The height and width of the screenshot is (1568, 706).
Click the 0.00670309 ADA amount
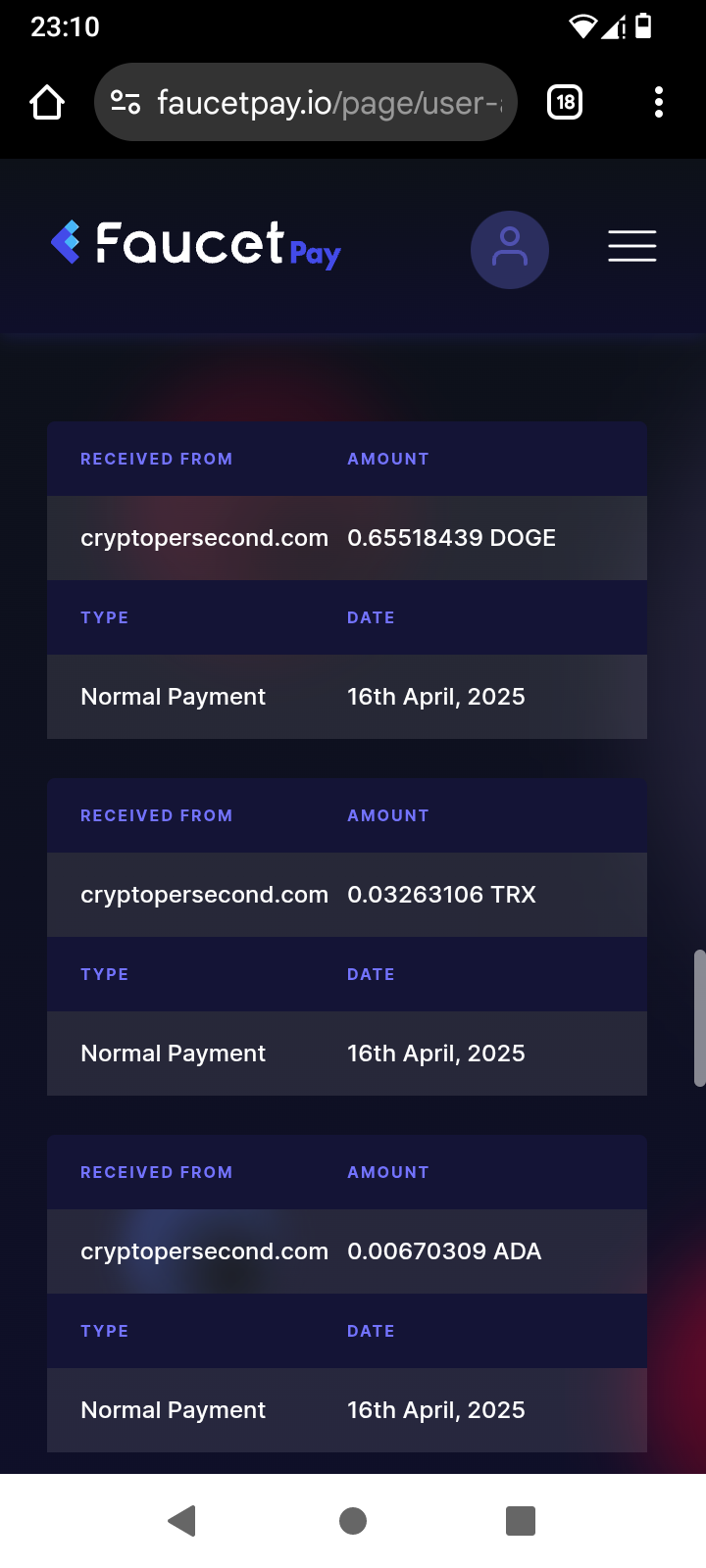(444, 1251)
